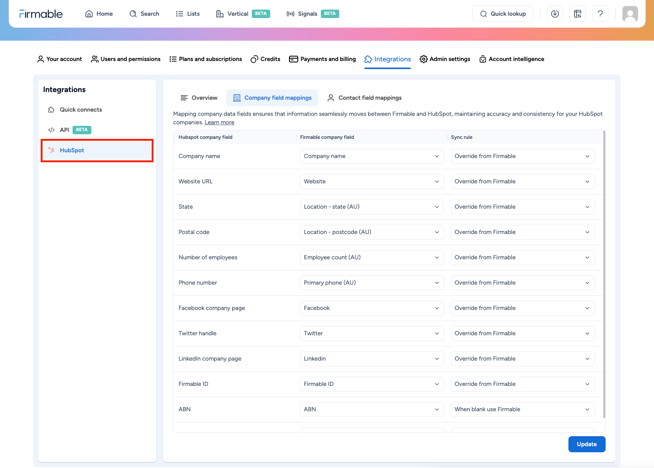Viewport: 654px width, 468px height.
Task: Open When blank use Firmable dropdown
Action: pyautogui.click(x=522, y=410)
